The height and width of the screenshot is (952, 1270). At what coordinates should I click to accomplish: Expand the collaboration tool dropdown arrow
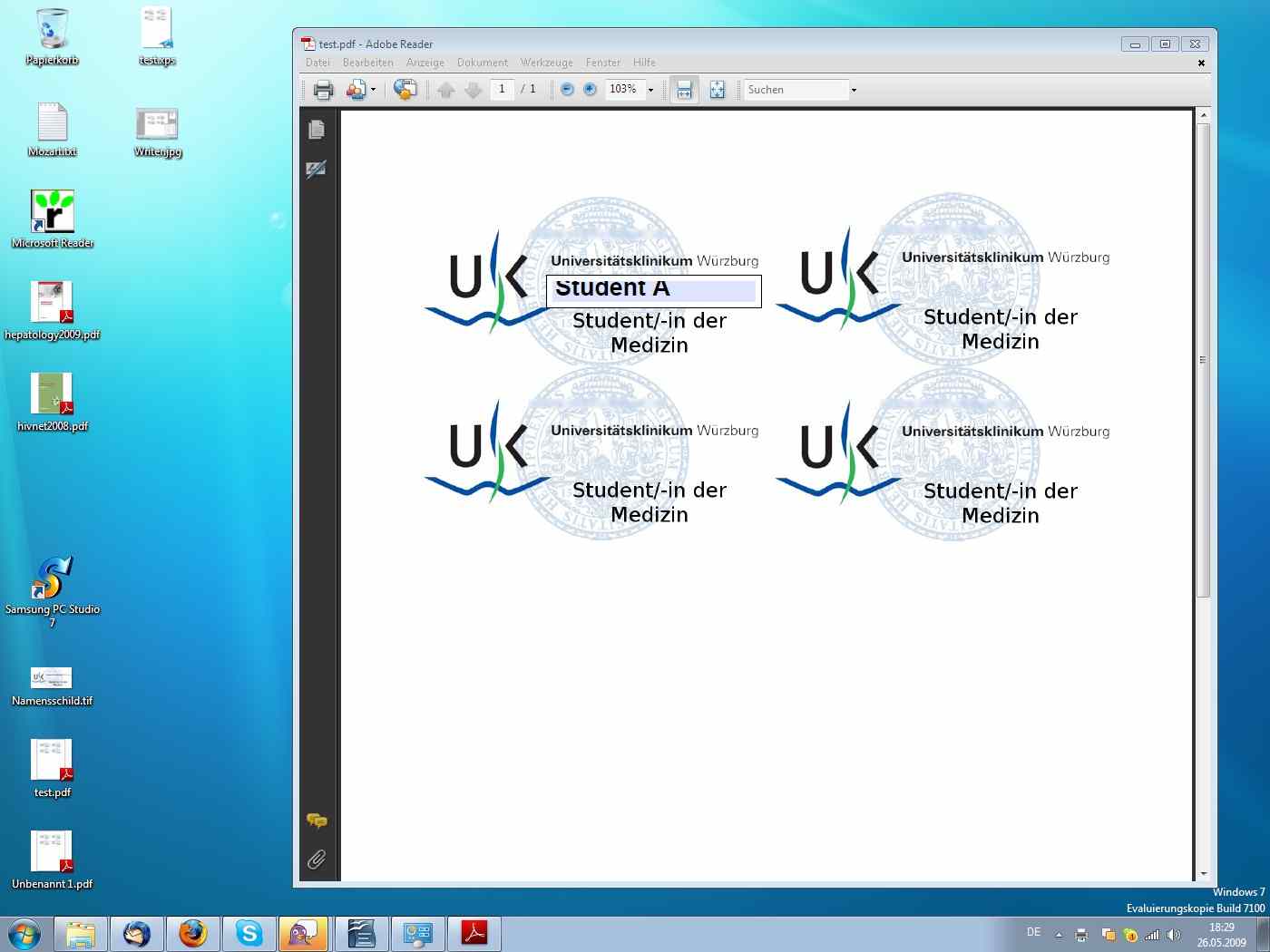pos(373,90)
